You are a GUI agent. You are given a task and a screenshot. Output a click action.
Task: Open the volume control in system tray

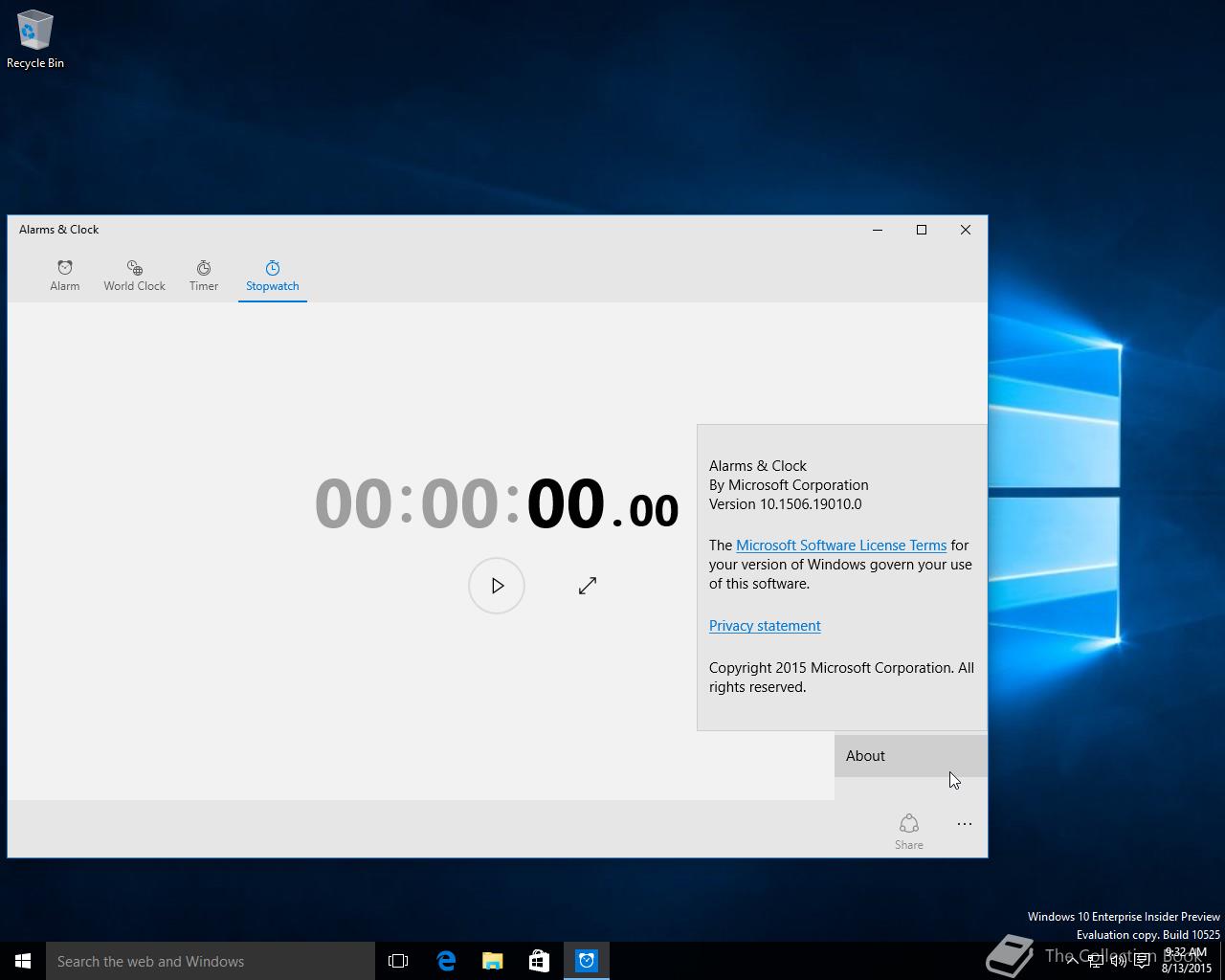point(1118,961)
